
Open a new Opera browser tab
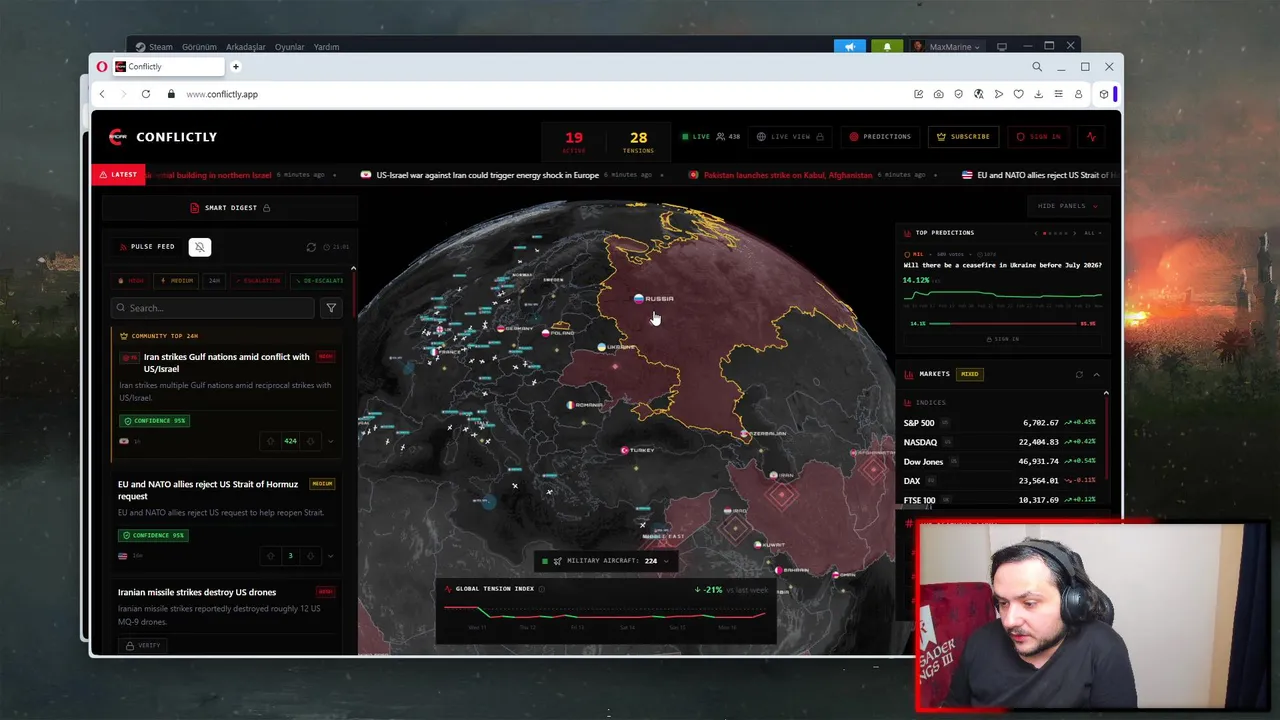[236, 67]
